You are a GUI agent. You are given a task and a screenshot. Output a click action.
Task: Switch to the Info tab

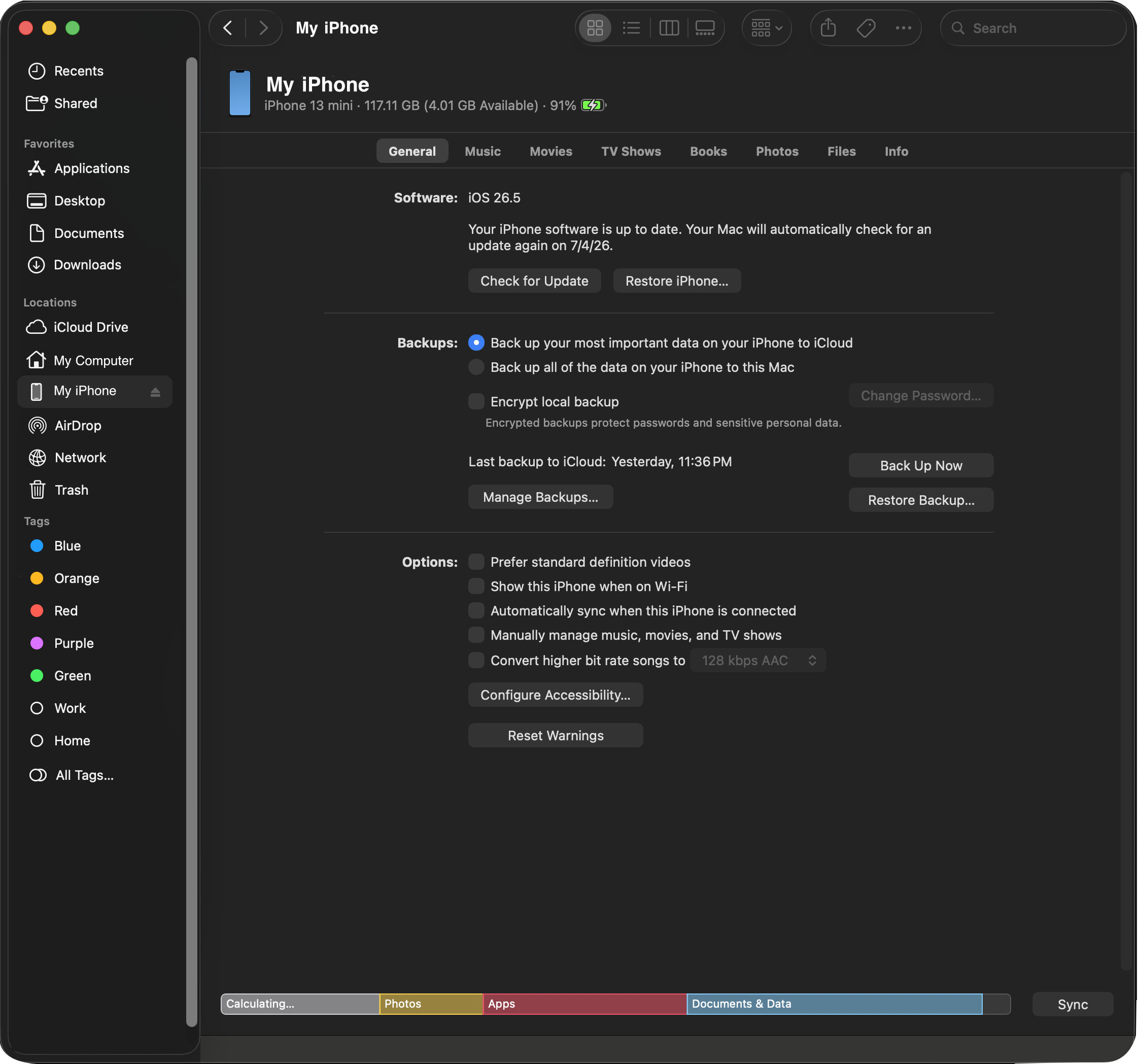pos(896,151)
